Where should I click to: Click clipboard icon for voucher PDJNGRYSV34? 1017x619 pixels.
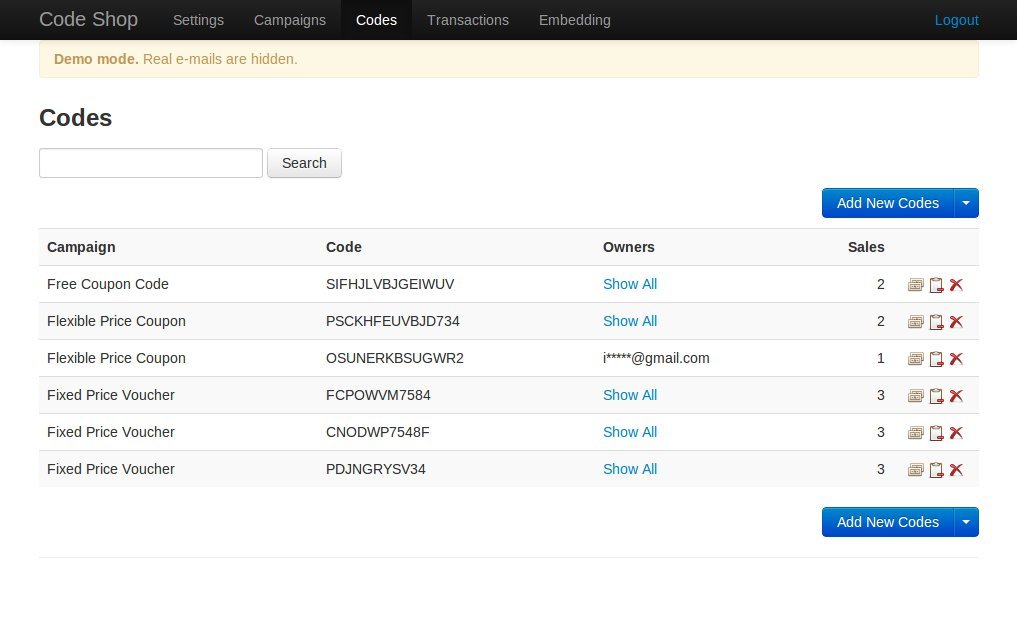click(x=936, y=469)
